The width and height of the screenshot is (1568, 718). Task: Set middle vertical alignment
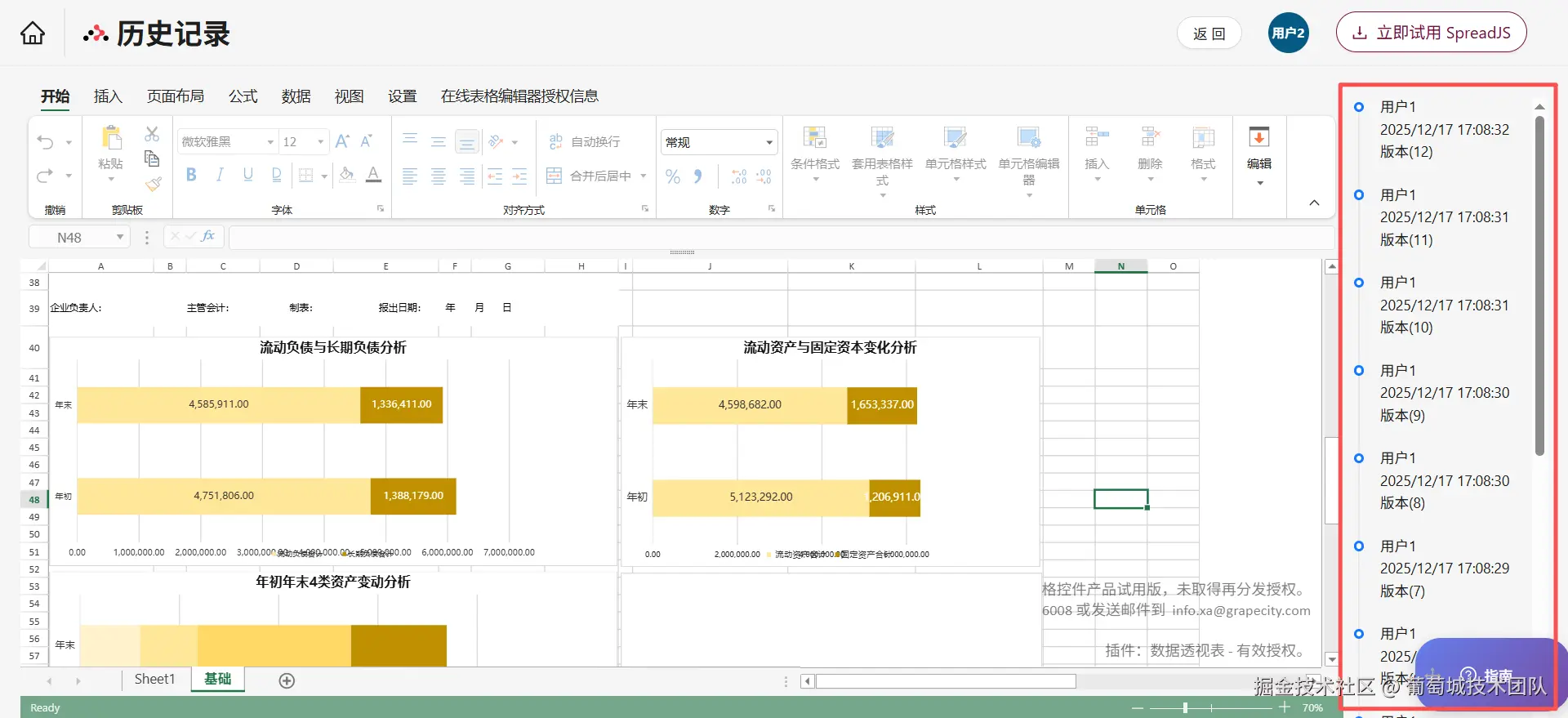[439, 141]
